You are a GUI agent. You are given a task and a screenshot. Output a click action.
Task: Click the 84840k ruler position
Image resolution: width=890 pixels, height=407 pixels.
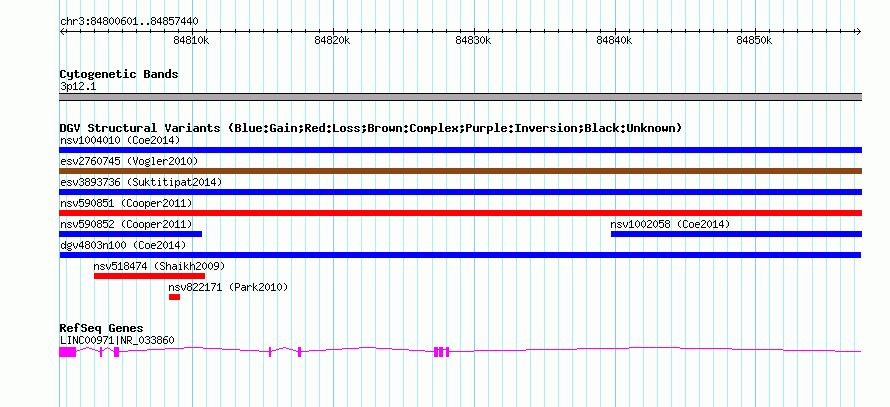pos(614,40)
